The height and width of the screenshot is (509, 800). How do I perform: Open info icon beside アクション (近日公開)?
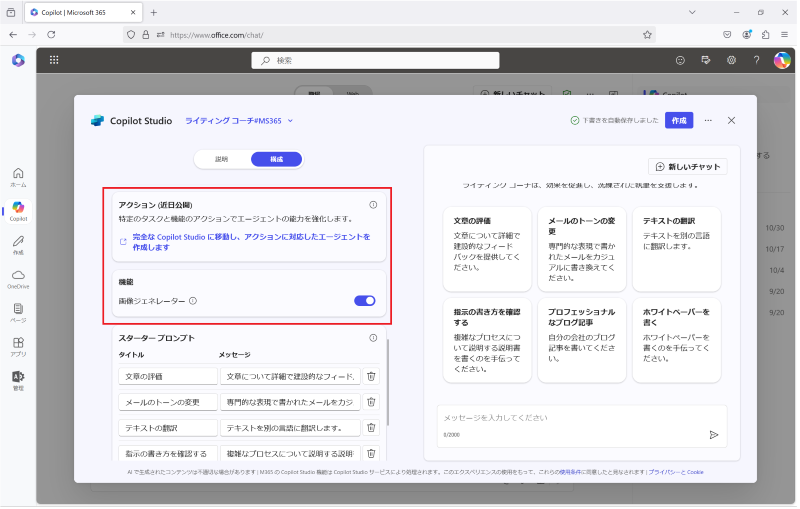pyautogui.click(x=374, y=206)
